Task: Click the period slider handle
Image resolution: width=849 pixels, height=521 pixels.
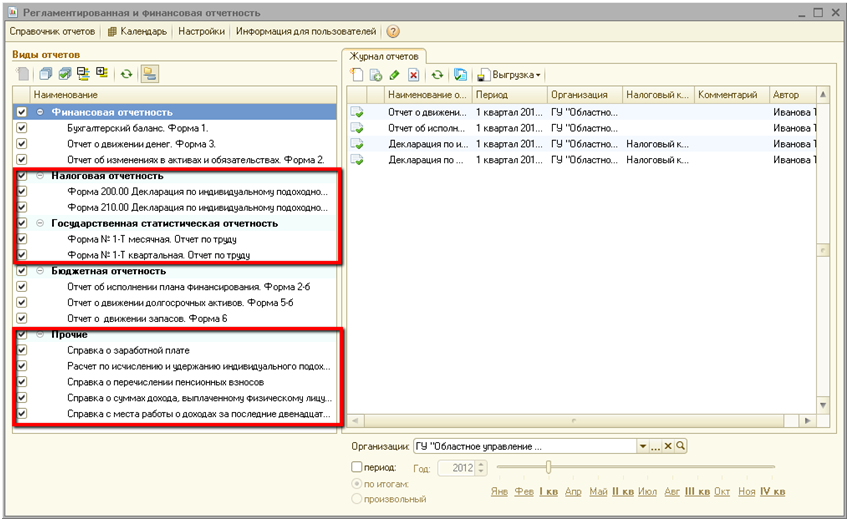Action: 548,467
